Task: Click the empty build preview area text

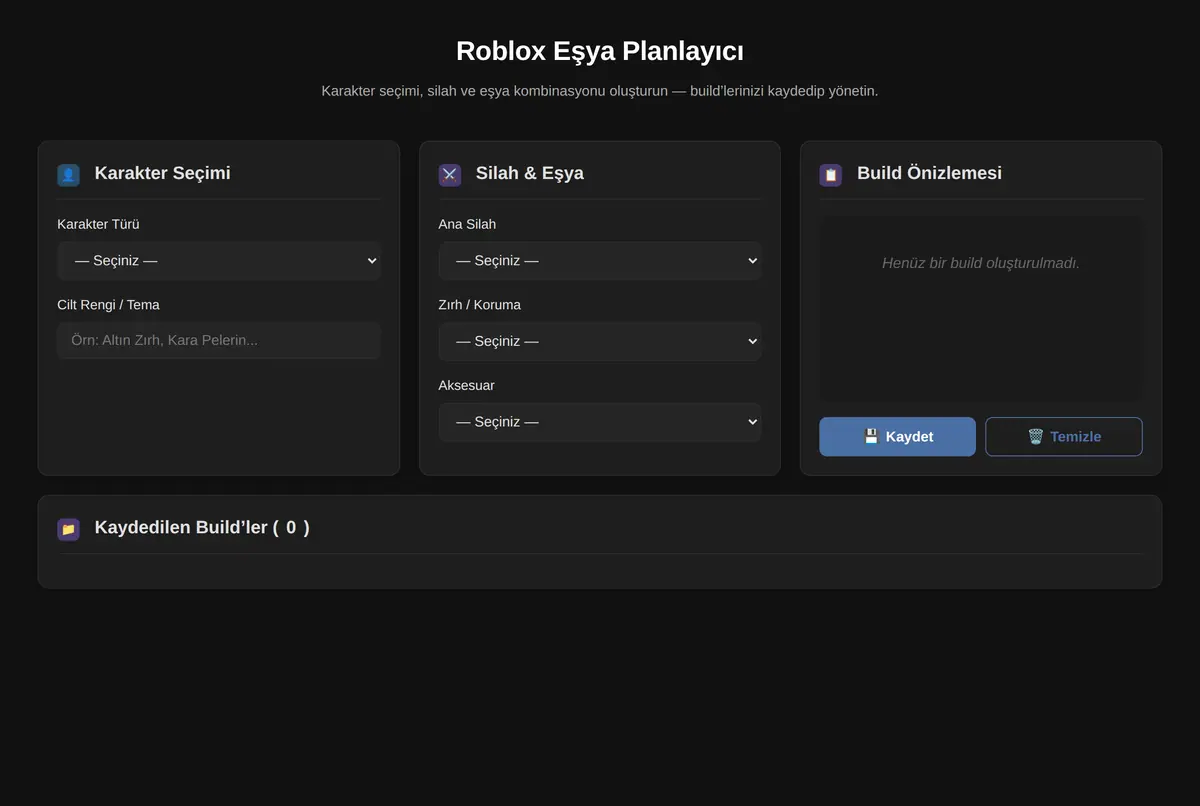Action: pyautogui.click(x=981, y=263)
